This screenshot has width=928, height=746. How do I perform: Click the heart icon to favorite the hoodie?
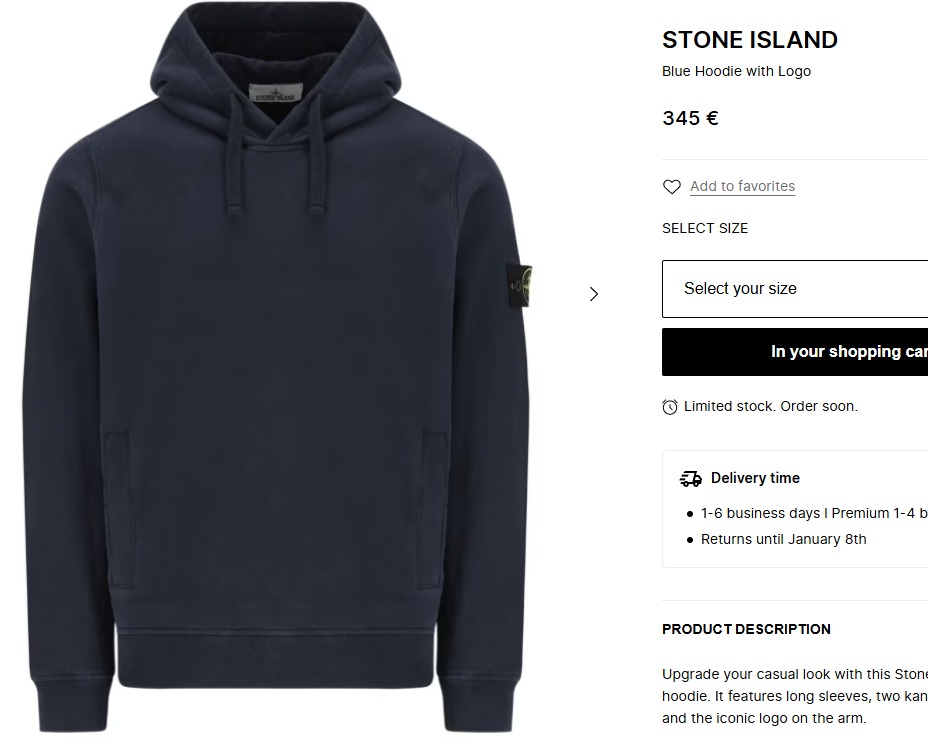point(671,186)
